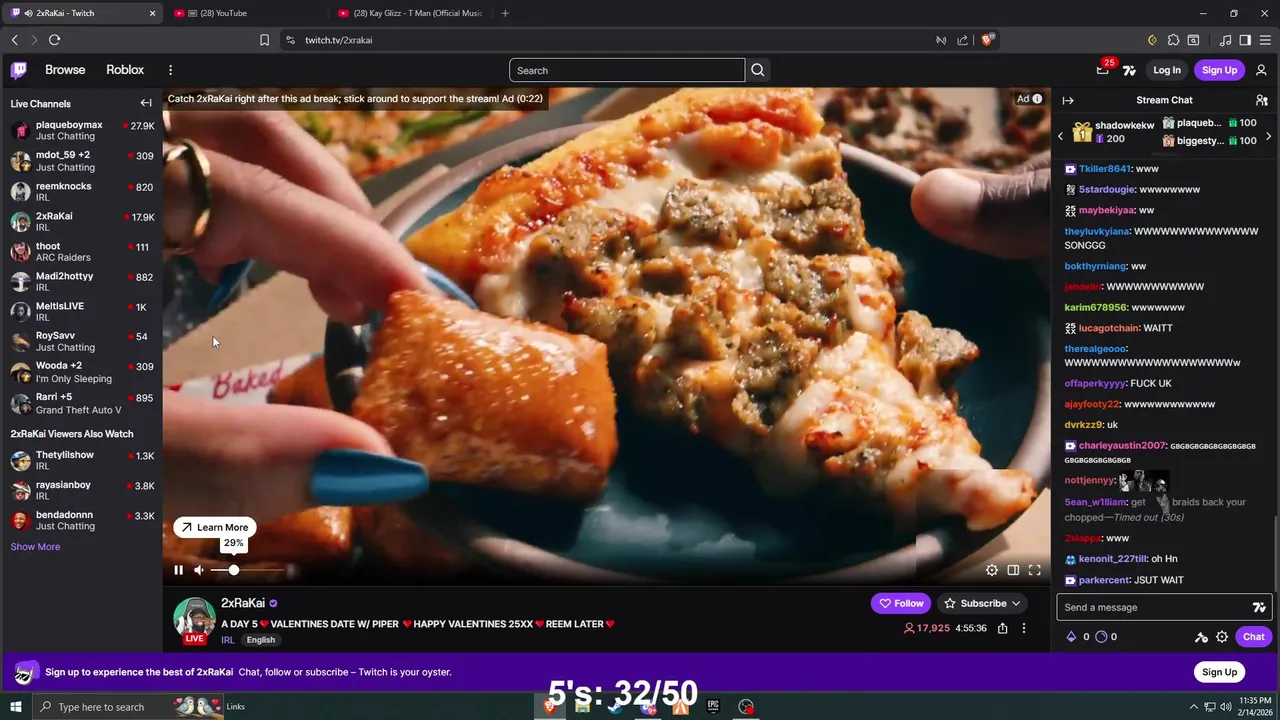Open reemknocks channel in sidebar
This screenshot has width=1280, height=720.
(x=81, y=192)
